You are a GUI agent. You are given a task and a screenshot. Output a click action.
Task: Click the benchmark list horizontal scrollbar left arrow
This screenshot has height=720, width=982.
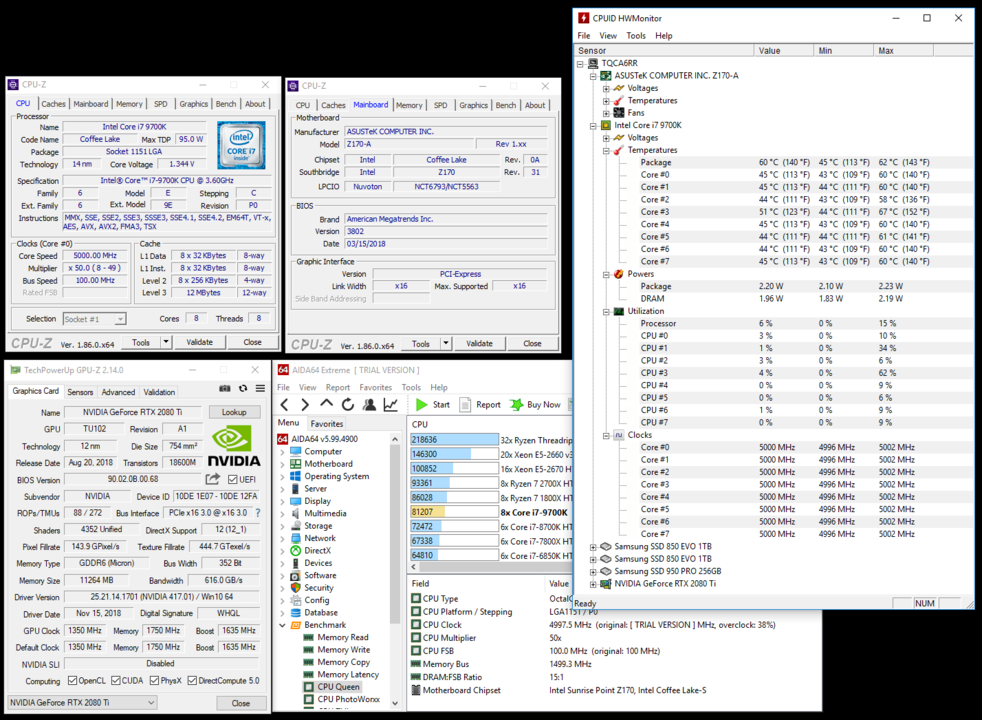[413, 567]
